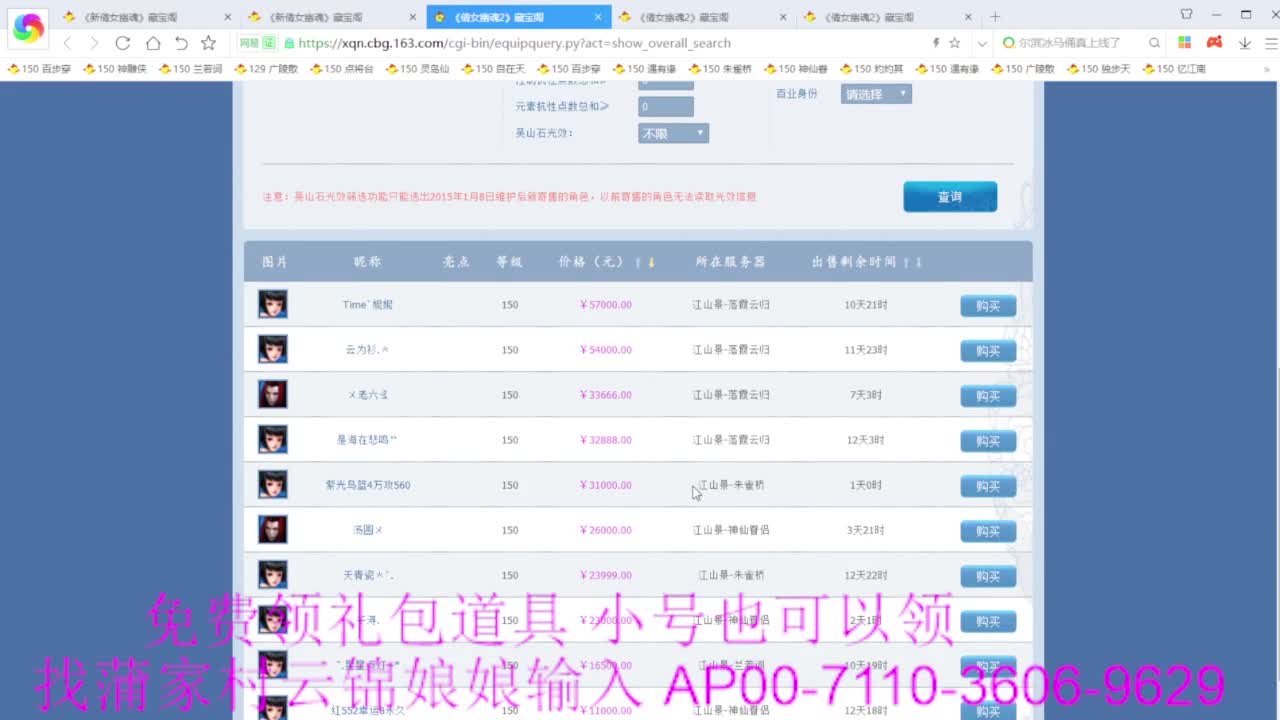The height and width of the screenshot is (720, 1280).
Task: Open the browser download manager icon
Action: click(x=1244, y=43)
